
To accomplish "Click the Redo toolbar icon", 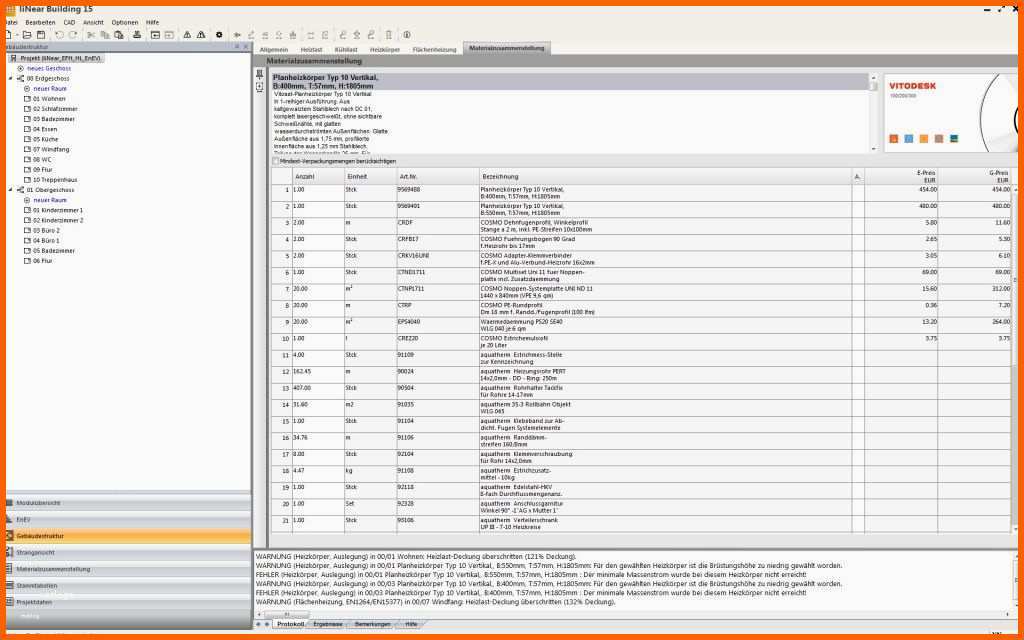I will [x=73, y=35].
